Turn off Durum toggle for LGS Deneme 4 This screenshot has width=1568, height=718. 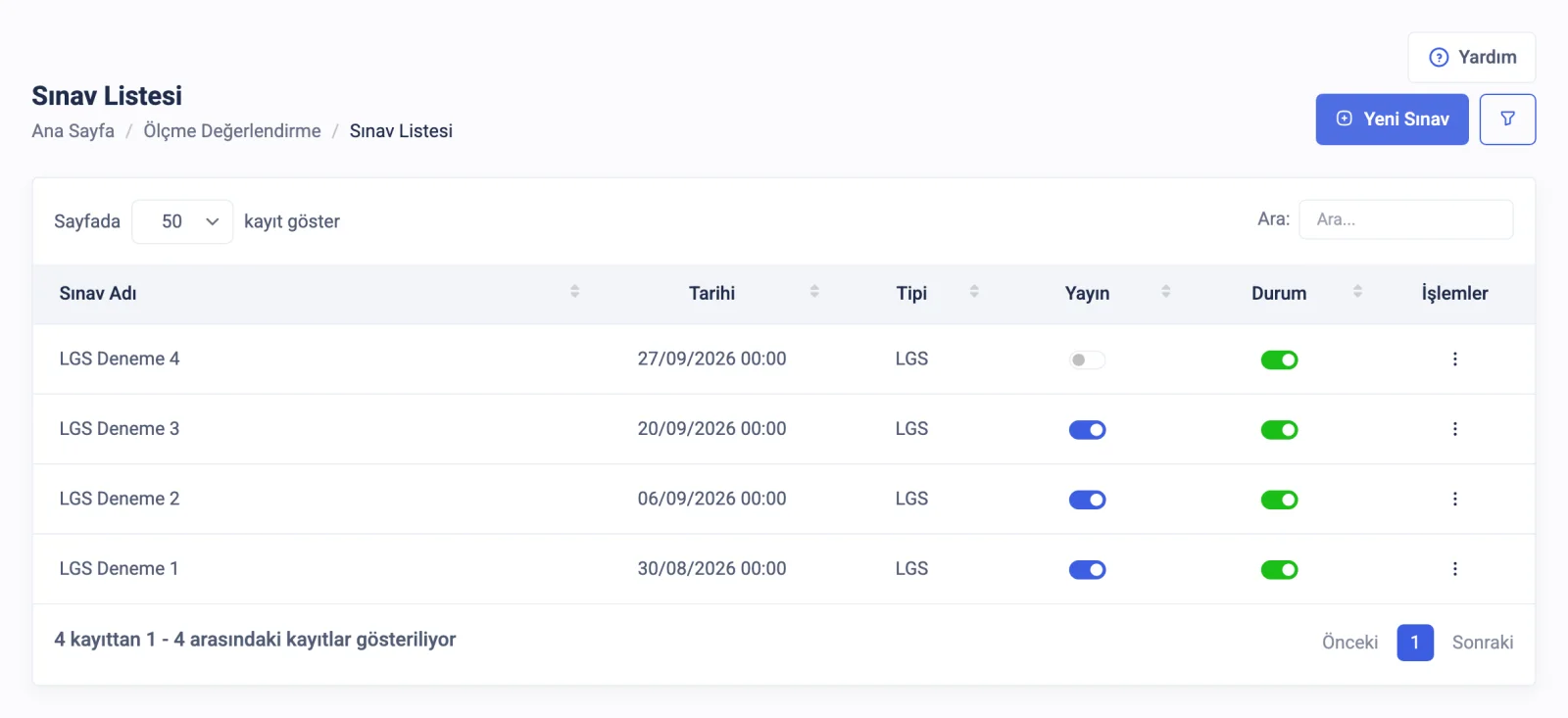coord(1279,360)
